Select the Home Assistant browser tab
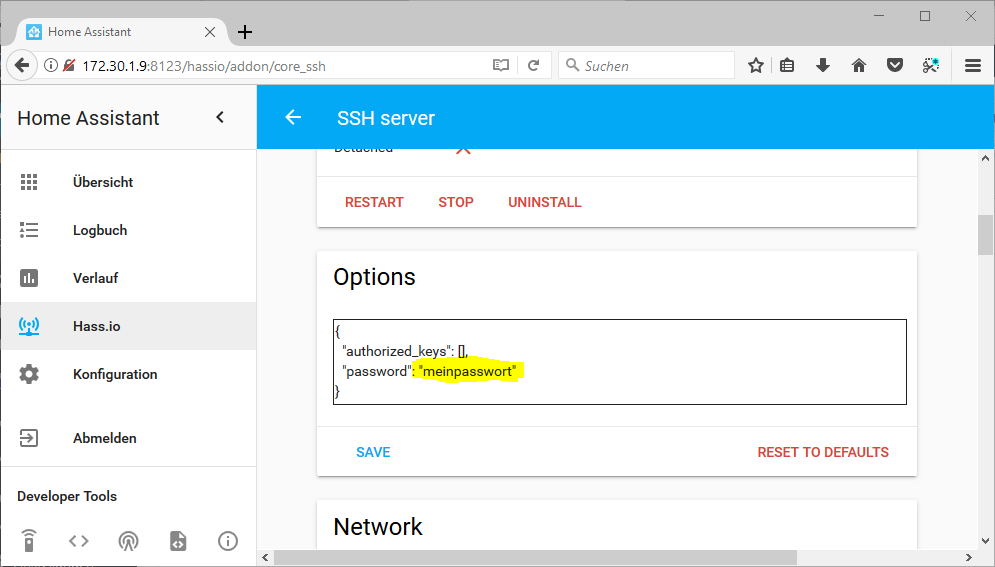The height and width of the screenshot is (567, 995). [x=121, y=32]
